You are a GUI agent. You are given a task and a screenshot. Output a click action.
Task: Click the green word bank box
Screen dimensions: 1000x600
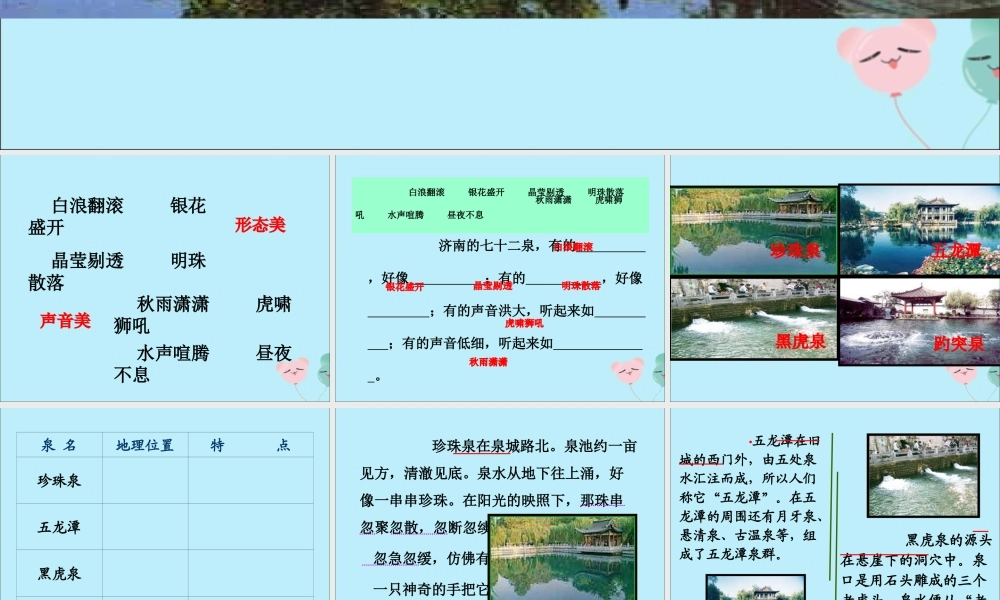(500, 205)
